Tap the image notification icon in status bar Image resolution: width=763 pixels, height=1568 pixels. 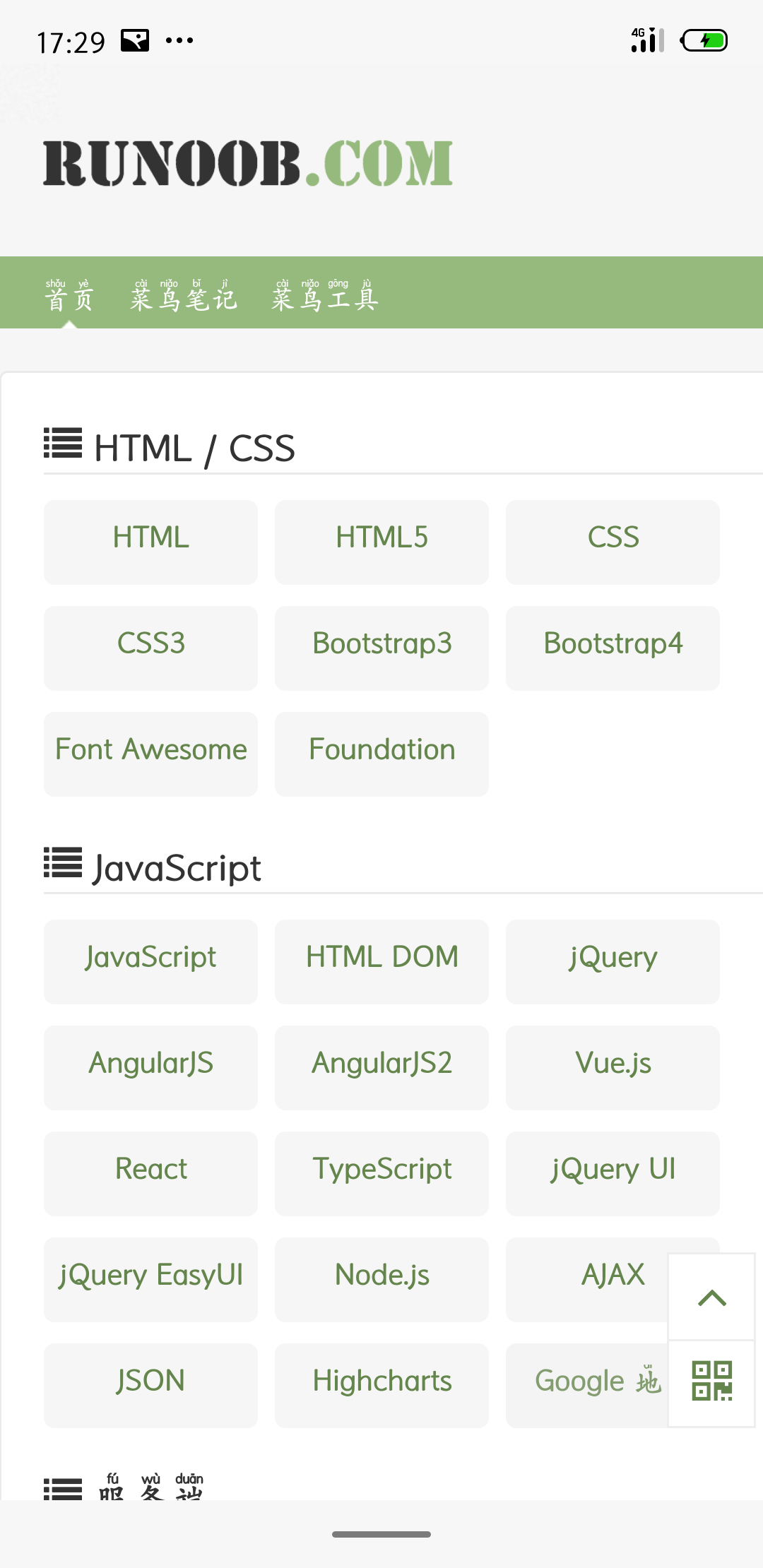(x=134, y=41)
